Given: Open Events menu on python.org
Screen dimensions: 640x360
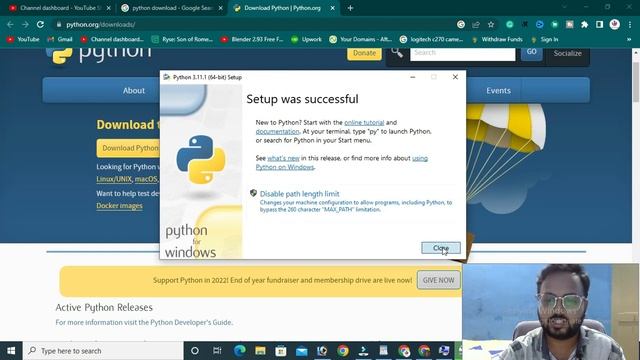Looking at the screenshot, I should point(498,90).
